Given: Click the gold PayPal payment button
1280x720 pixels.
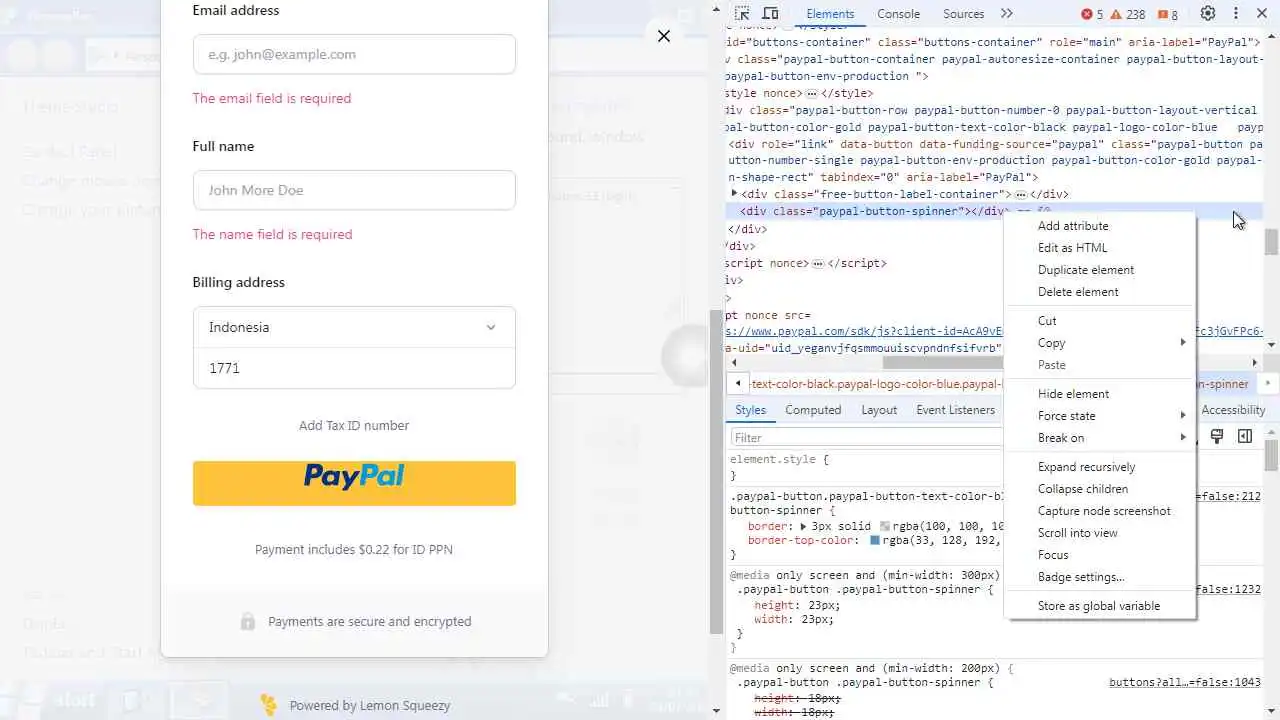Looking at the screenshot, I should (x=354, y=483).
